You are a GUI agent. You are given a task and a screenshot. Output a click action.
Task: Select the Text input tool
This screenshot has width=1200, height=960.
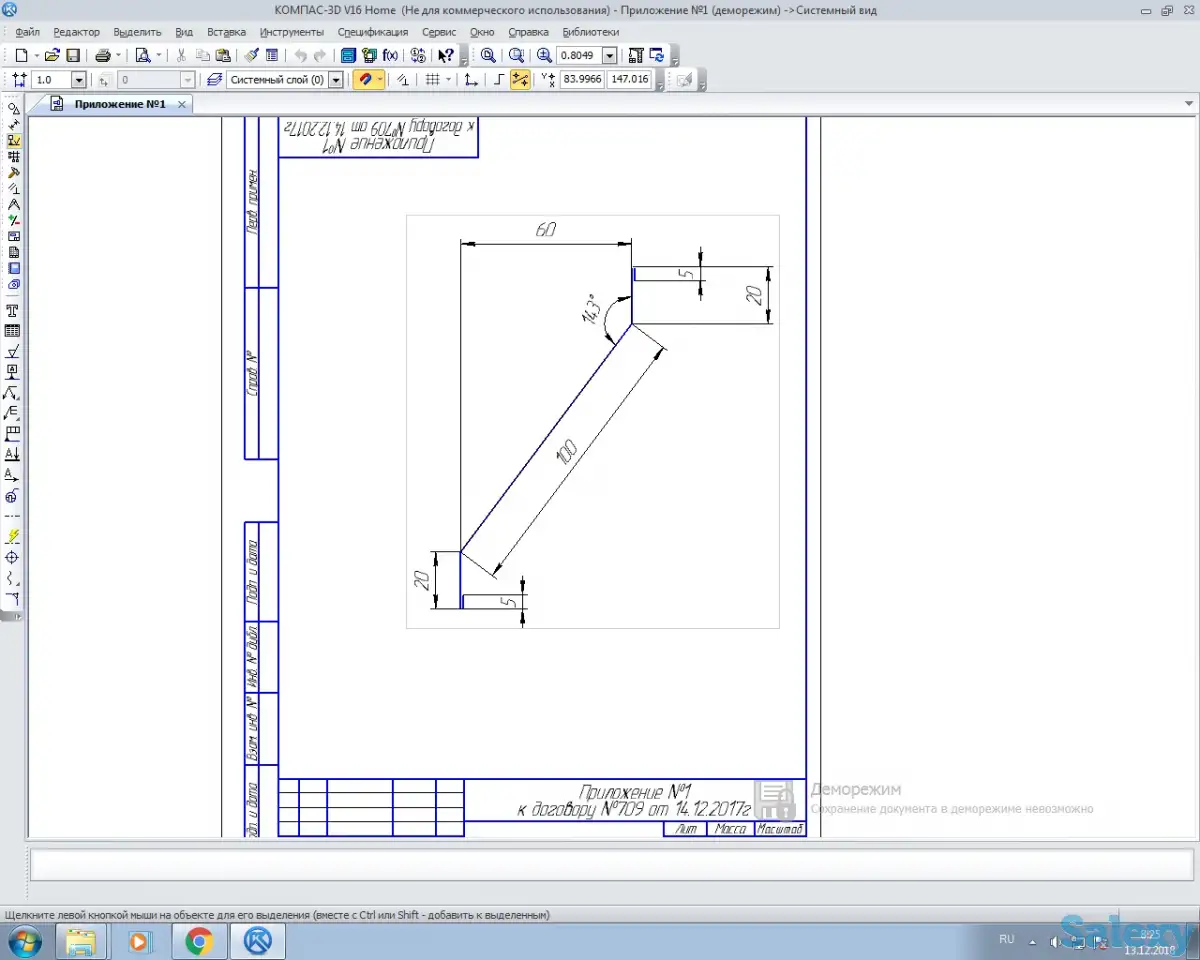13,311
